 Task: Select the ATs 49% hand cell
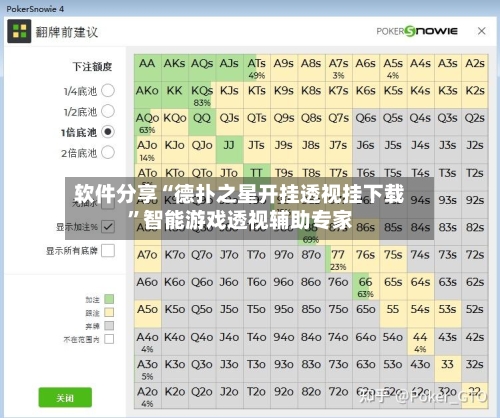pos(257,68)
